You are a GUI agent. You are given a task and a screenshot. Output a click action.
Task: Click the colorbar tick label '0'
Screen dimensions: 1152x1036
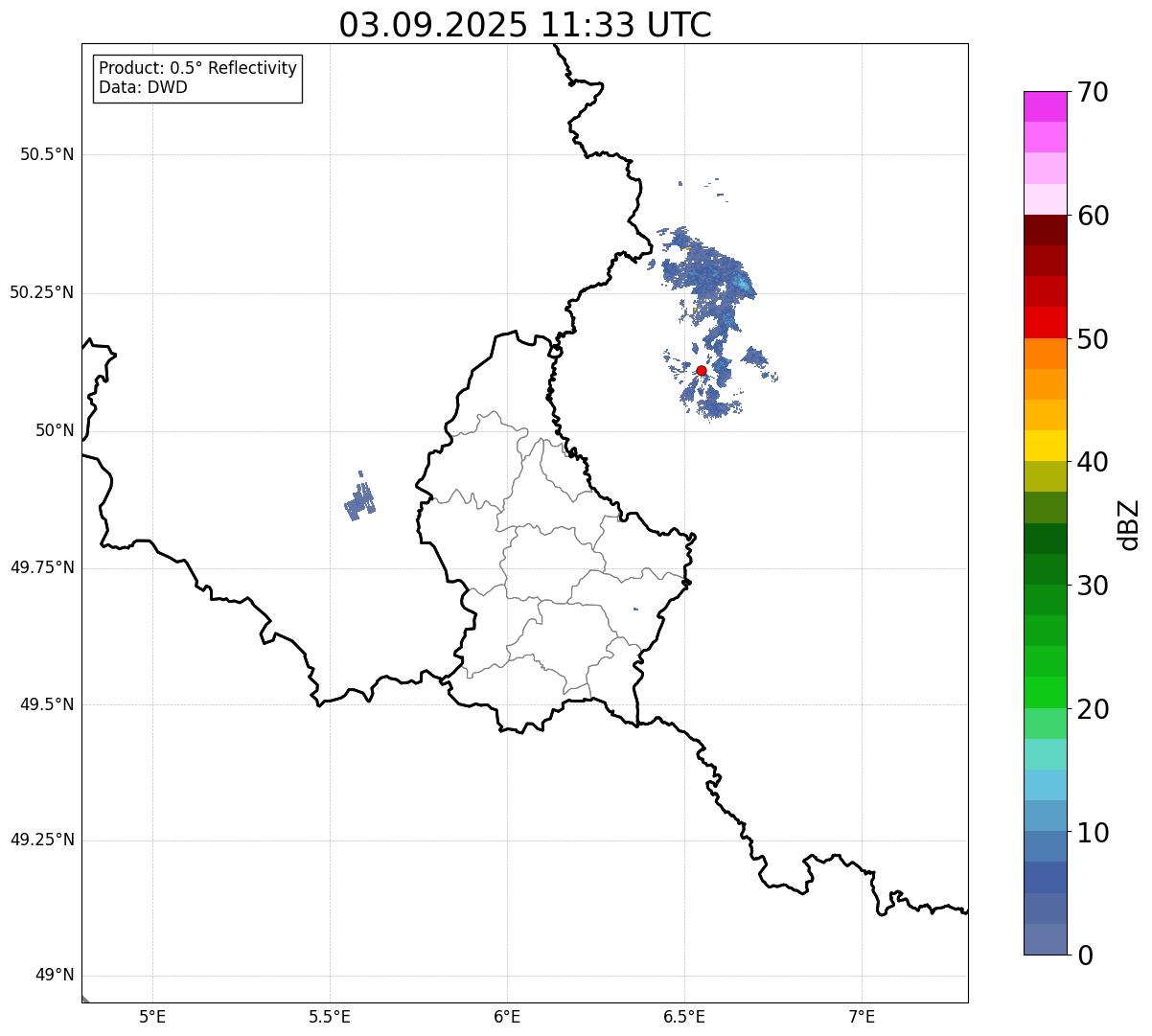click(1085, 955)
